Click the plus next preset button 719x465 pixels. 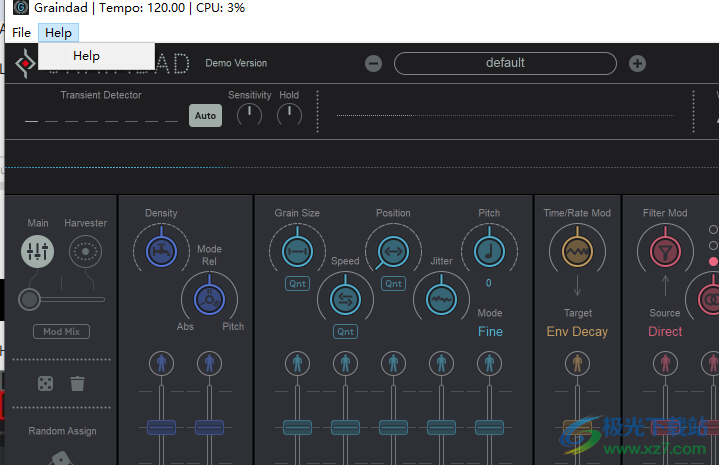point(637,63)
